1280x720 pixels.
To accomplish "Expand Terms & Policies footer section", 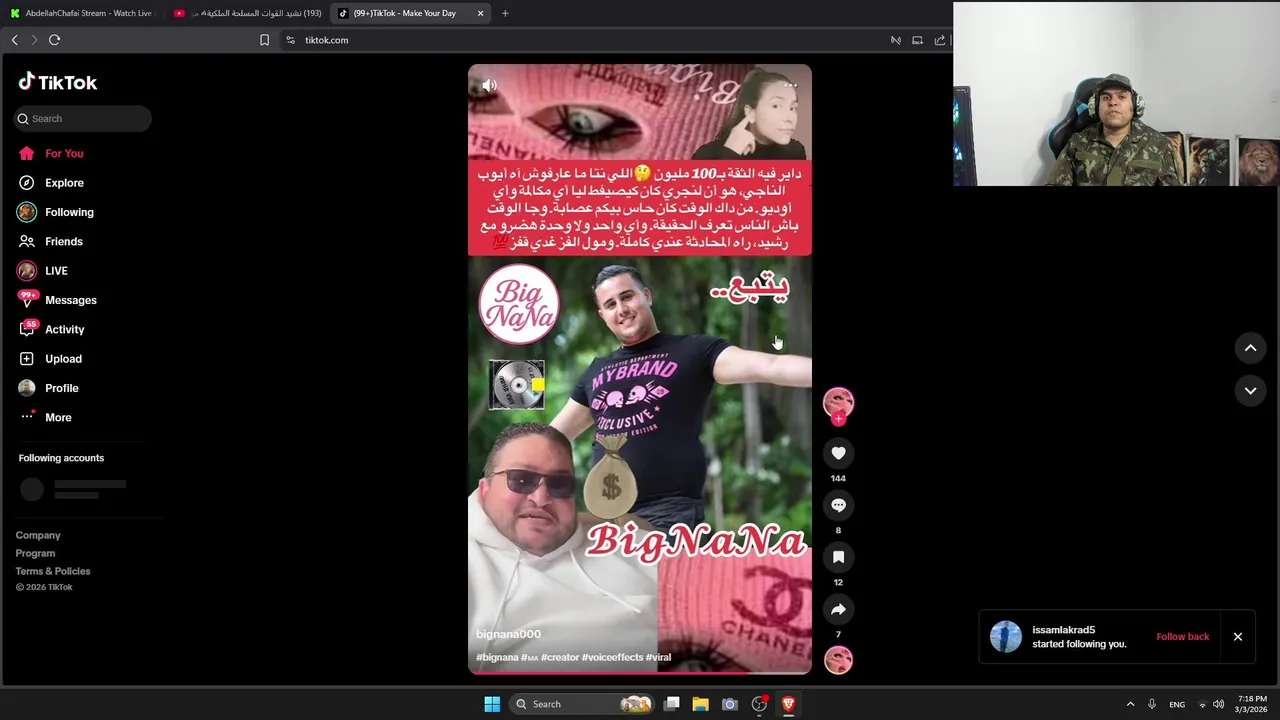I will click(53, 571).
